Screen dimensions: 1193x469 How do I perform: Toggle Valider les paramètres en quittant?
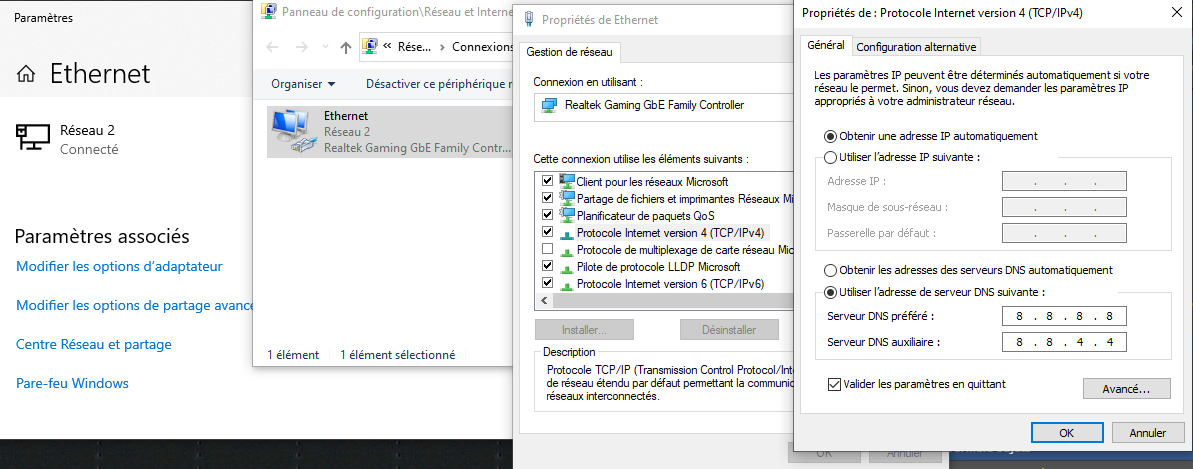click(835, 384)
